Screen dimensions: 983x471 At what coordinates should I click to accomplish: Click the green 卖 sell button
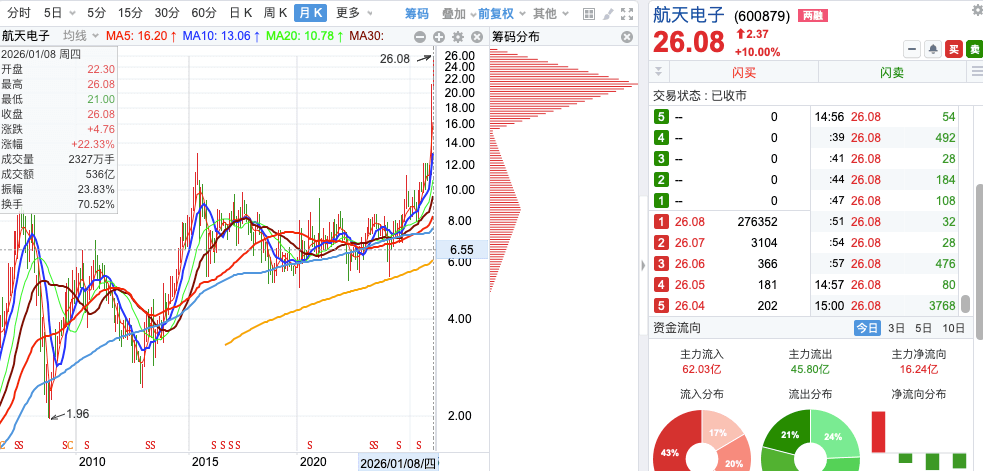(974, 49)
